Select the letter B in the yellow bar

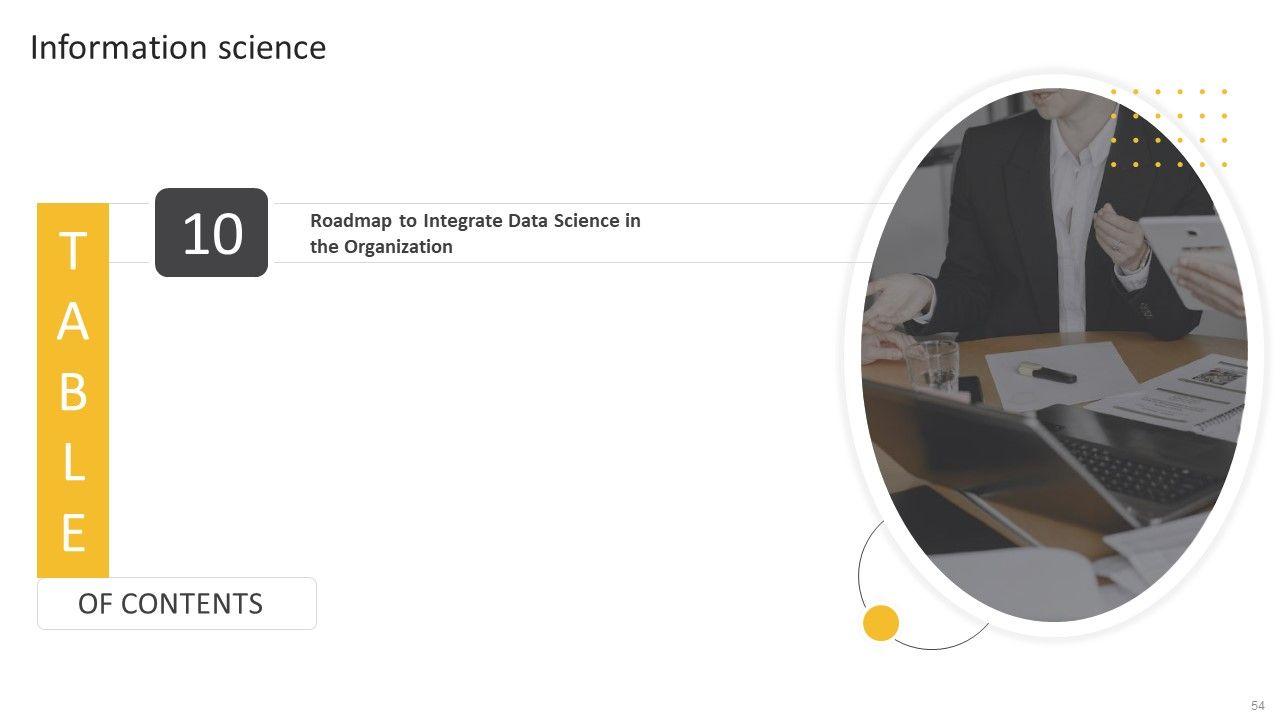click(72, 393)
